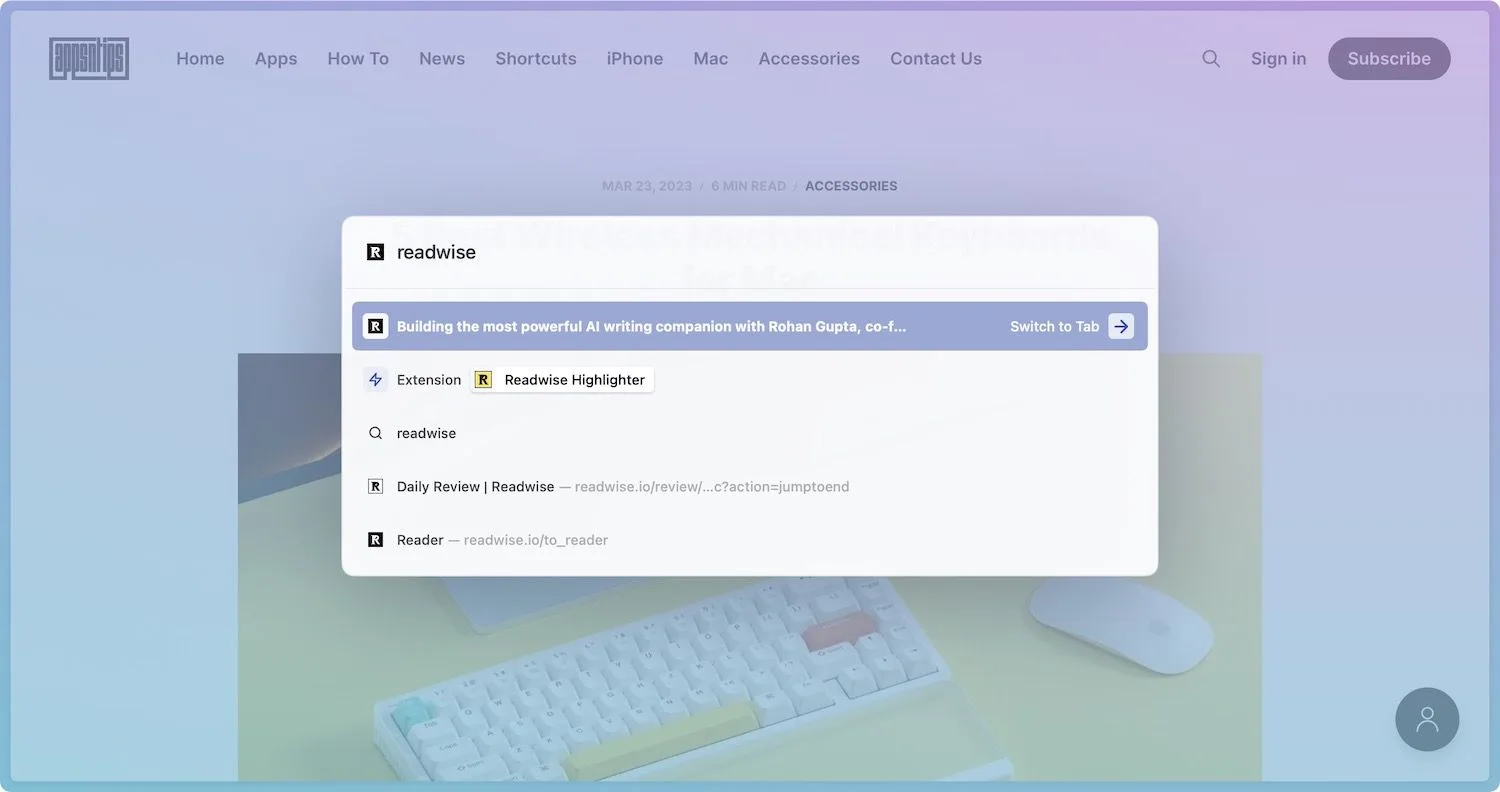
Task: Click the Extension label in results
Action: pyautogui.click(x=429, y=380)
